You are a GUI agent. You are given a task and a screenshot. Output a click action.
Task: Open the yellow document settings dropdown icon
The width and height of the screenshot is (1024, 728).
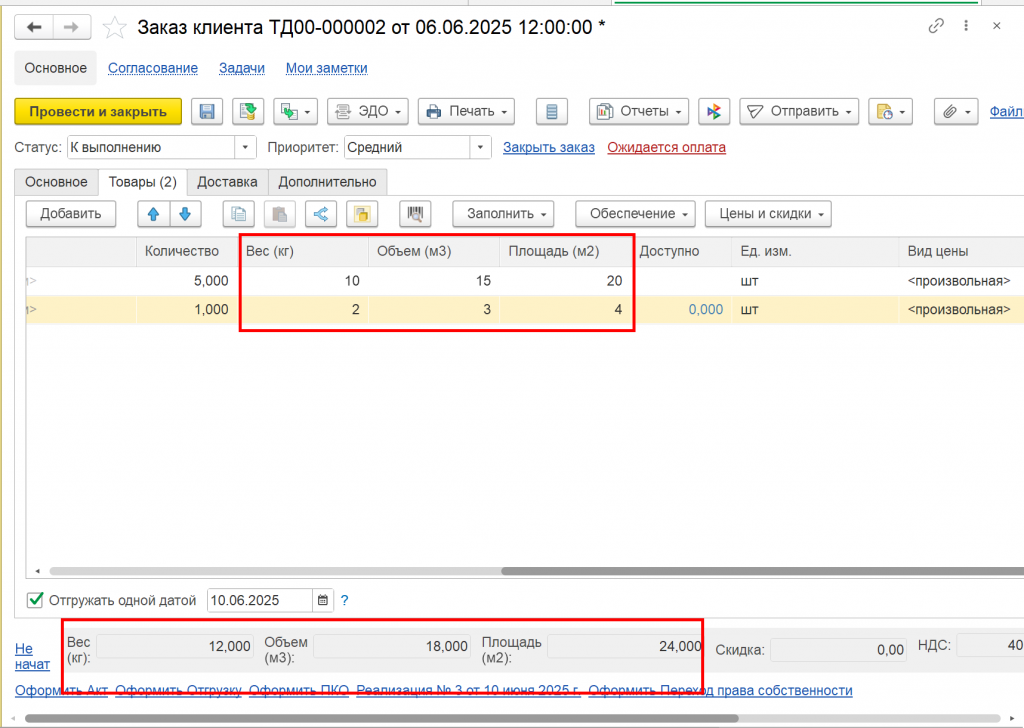point(890,112)
